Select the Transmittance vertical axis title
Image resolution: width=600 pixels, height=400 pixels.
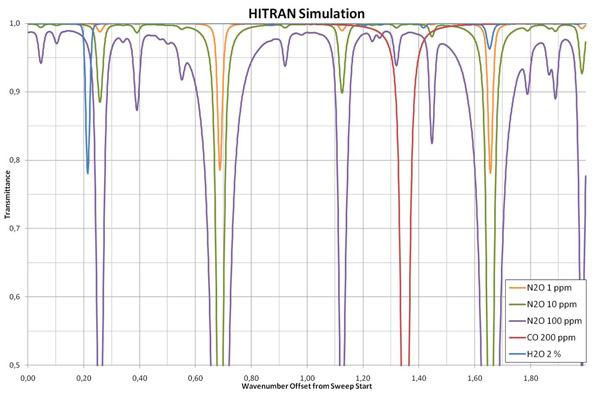point(8,193)
